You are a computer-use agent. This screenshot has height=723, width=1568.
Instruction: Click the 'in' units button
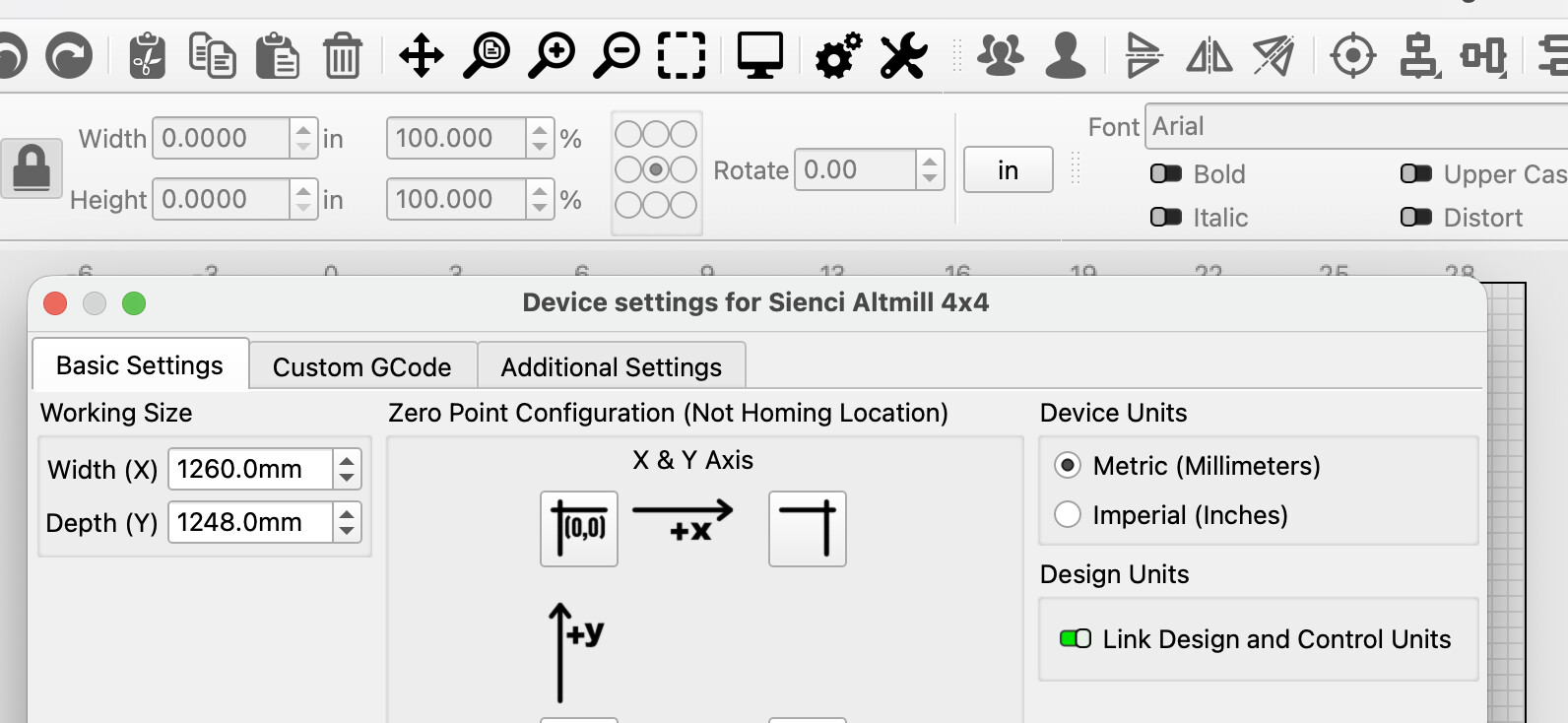pos(1008,170)
